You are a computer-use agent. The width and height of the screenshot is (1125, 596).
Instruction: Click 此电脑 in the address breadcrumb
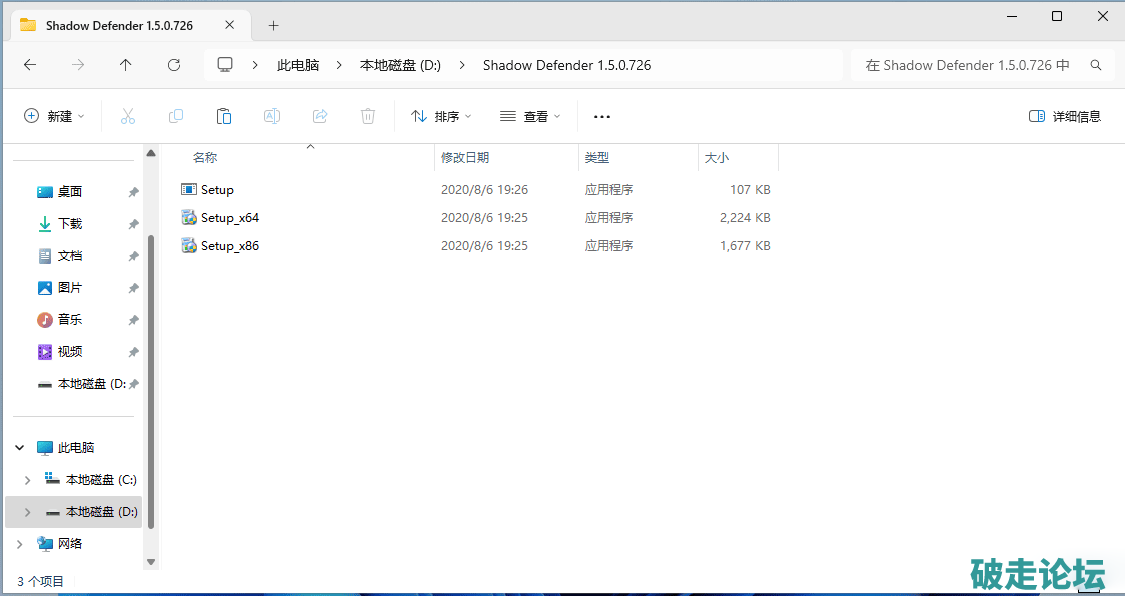pos(298,65)
